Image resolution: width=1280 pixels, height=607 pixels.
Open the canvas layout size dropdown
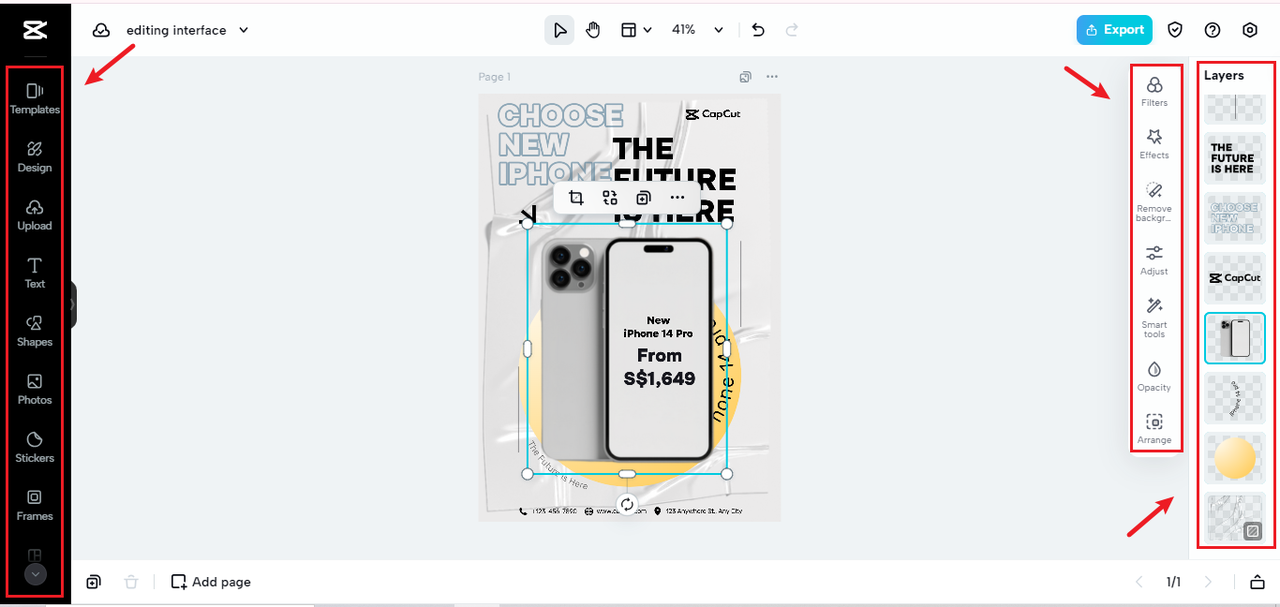click(x=636, y=30)
